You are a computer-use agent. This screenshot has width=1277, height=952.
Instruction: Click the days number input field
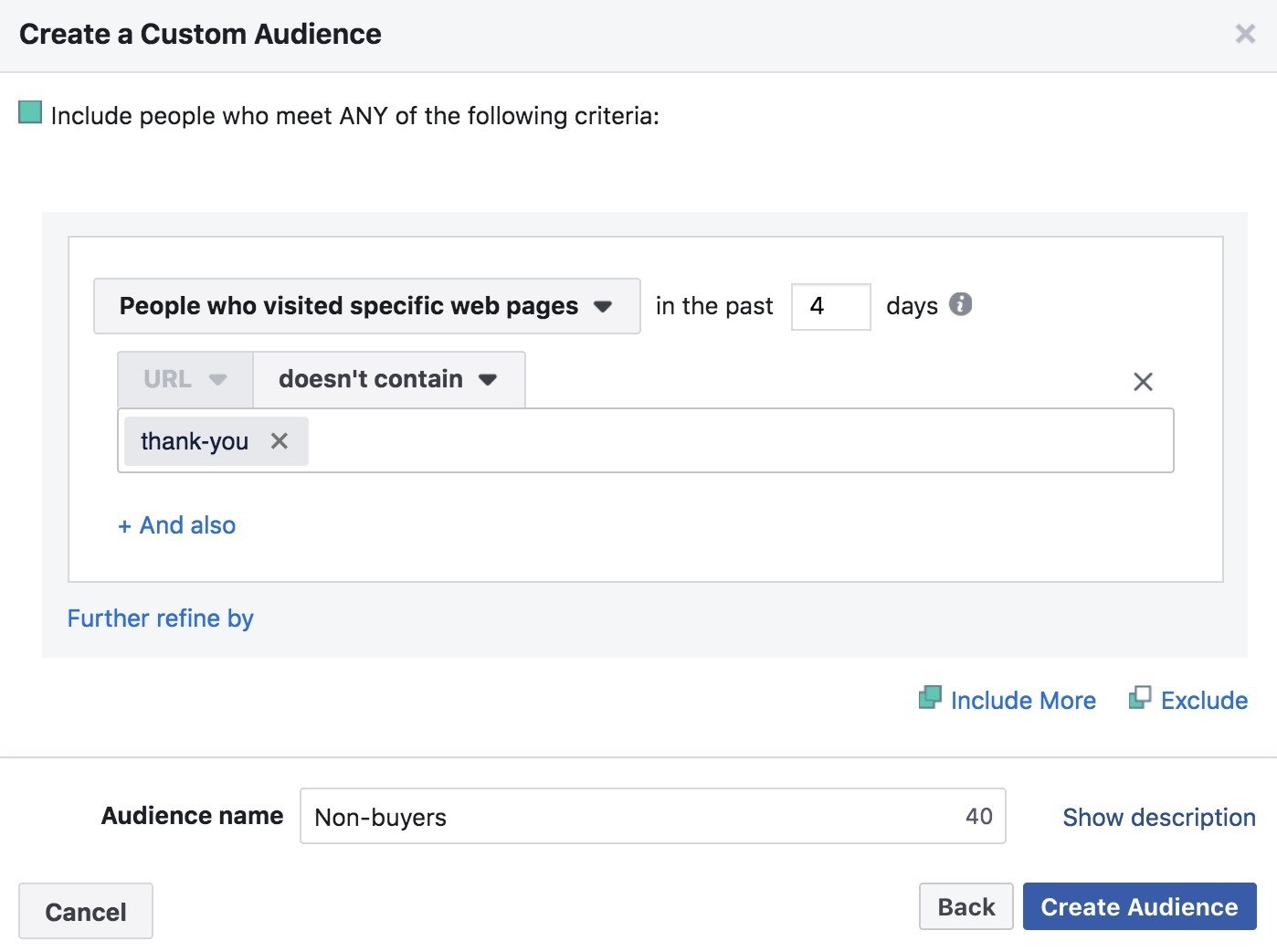point(829,306)
